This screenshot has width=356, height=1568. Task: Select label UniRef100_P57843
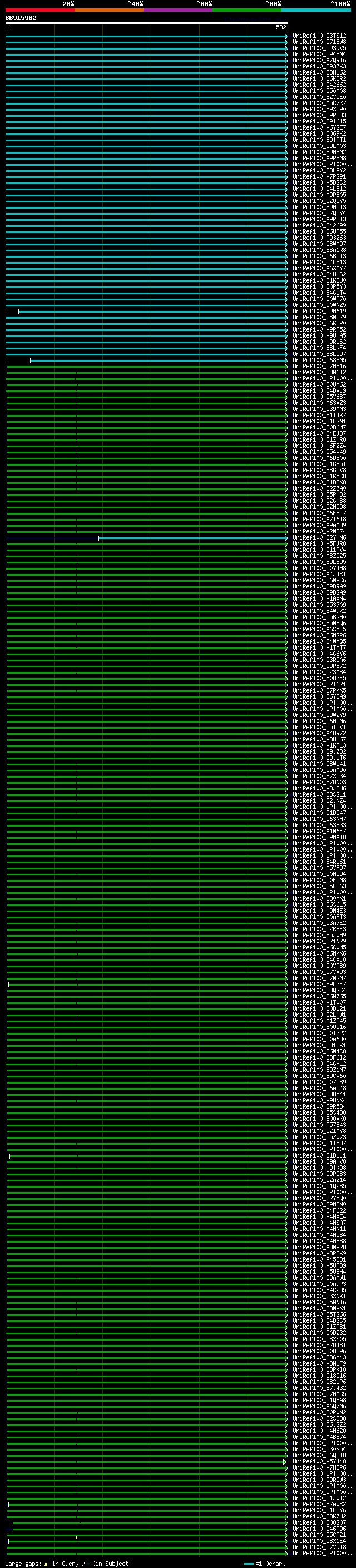click(319, 1125)
